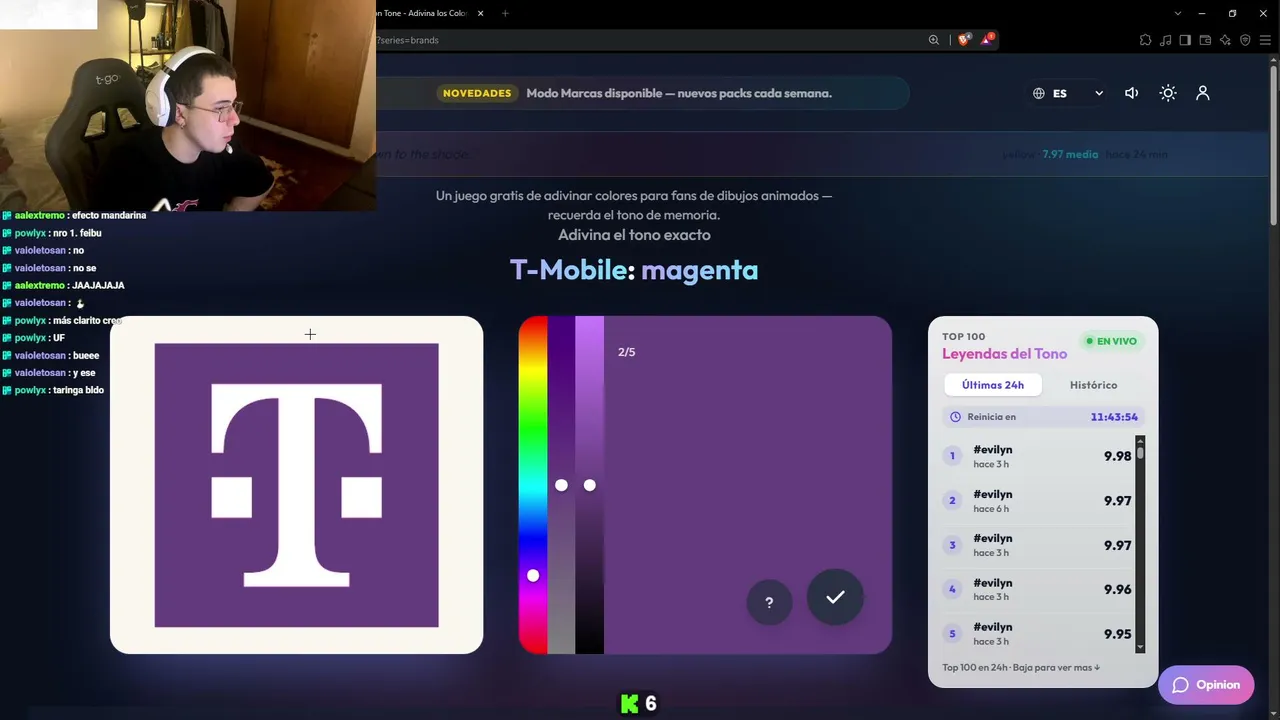Viewport: 1280px width, 720px height.
Task: Toggle the browser sidebar panel icon
Action: tap(1185, 40)
